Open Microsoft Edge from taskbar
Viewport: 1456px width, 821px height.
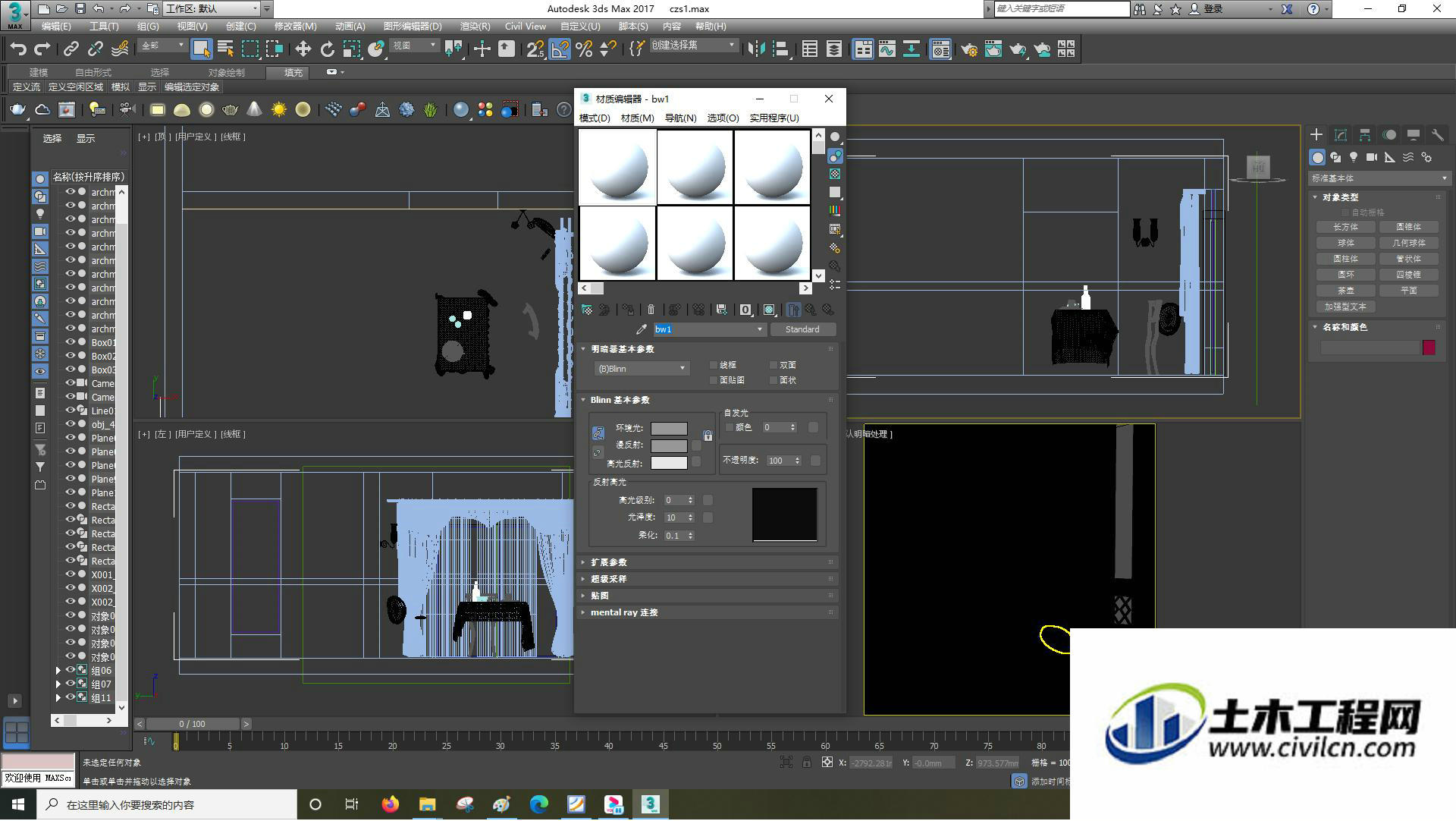coord(538,804)
